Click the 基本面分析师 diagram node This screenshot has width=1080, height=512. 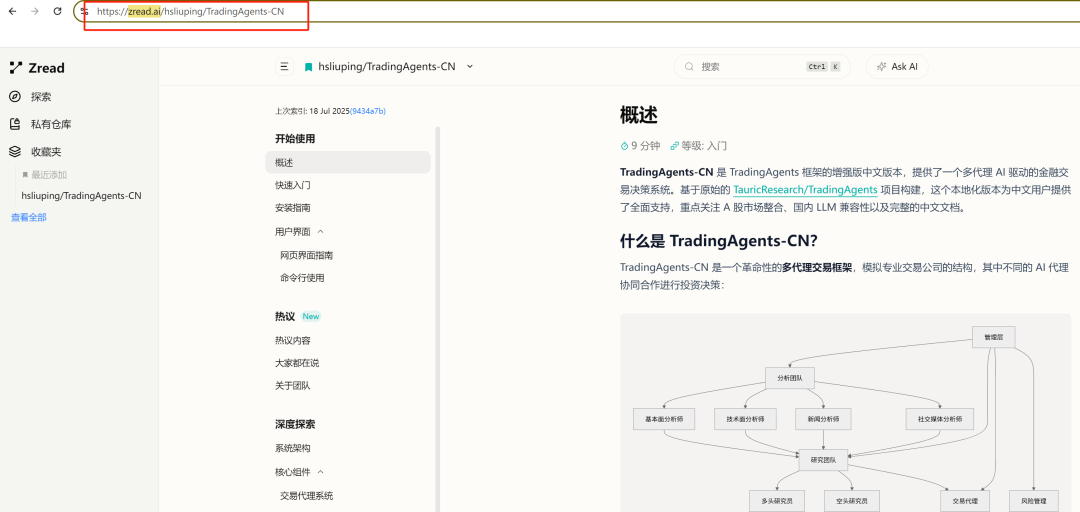664,419
